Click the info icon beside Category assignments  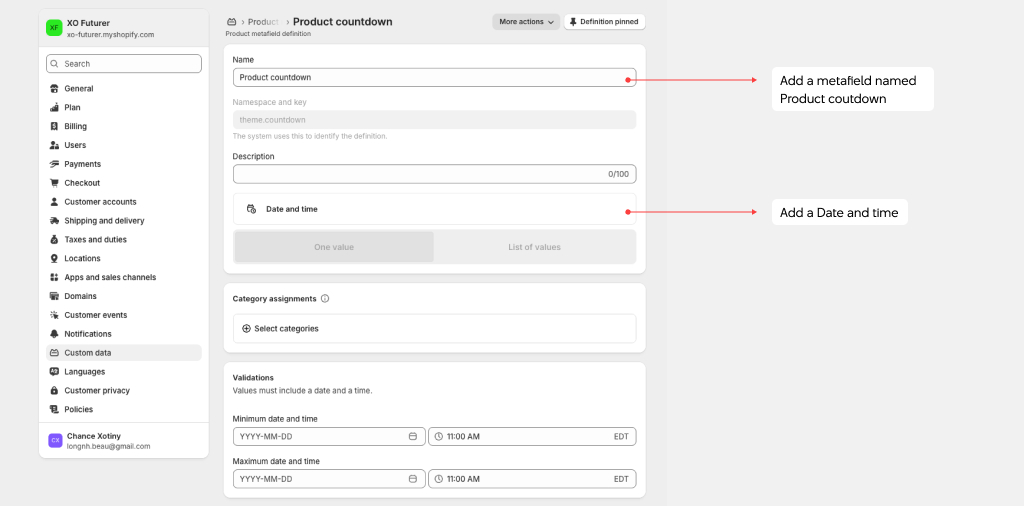pos(325,298)
